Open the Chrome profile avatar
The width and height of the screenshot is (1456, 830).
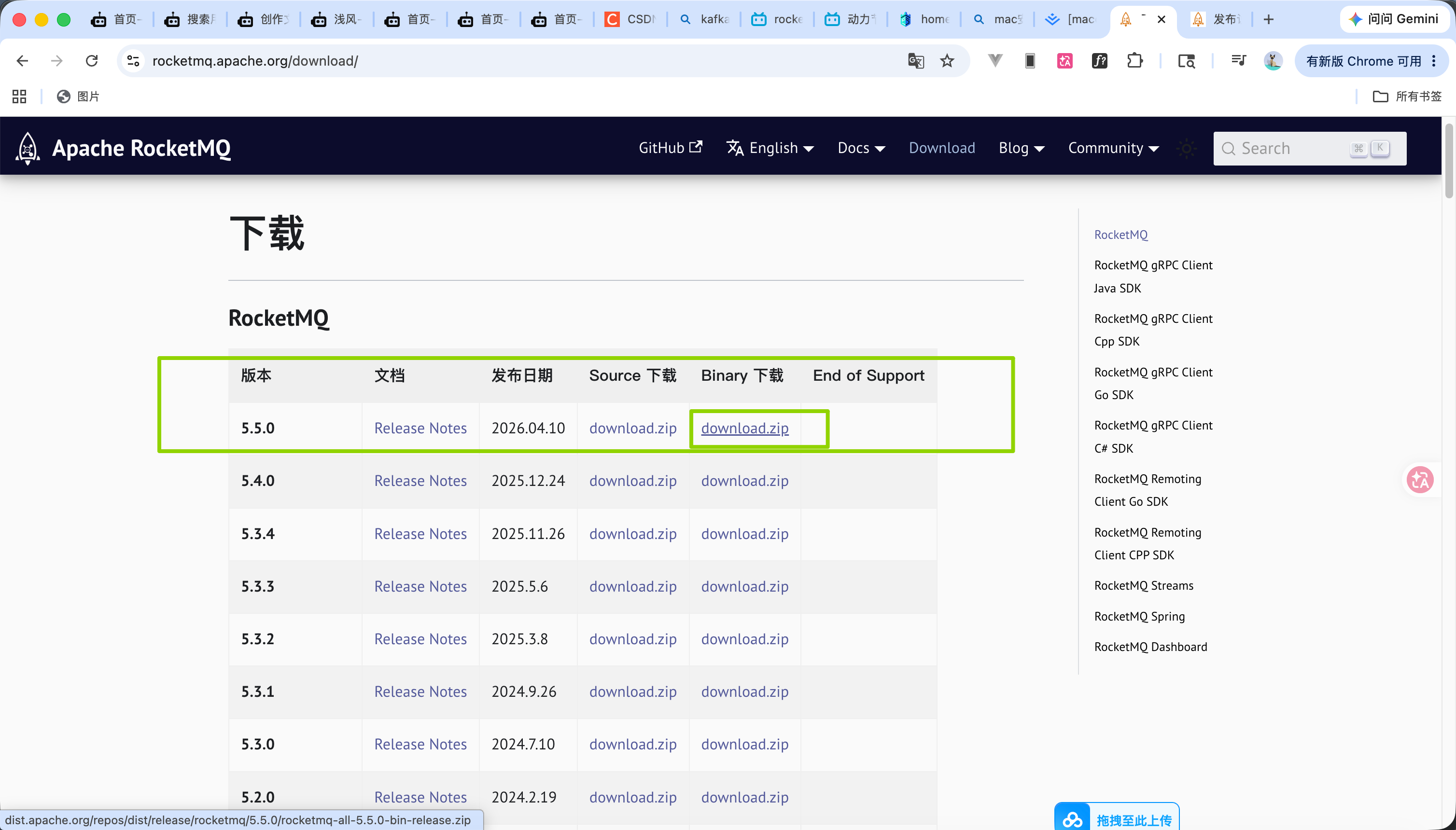point(1273,61)
